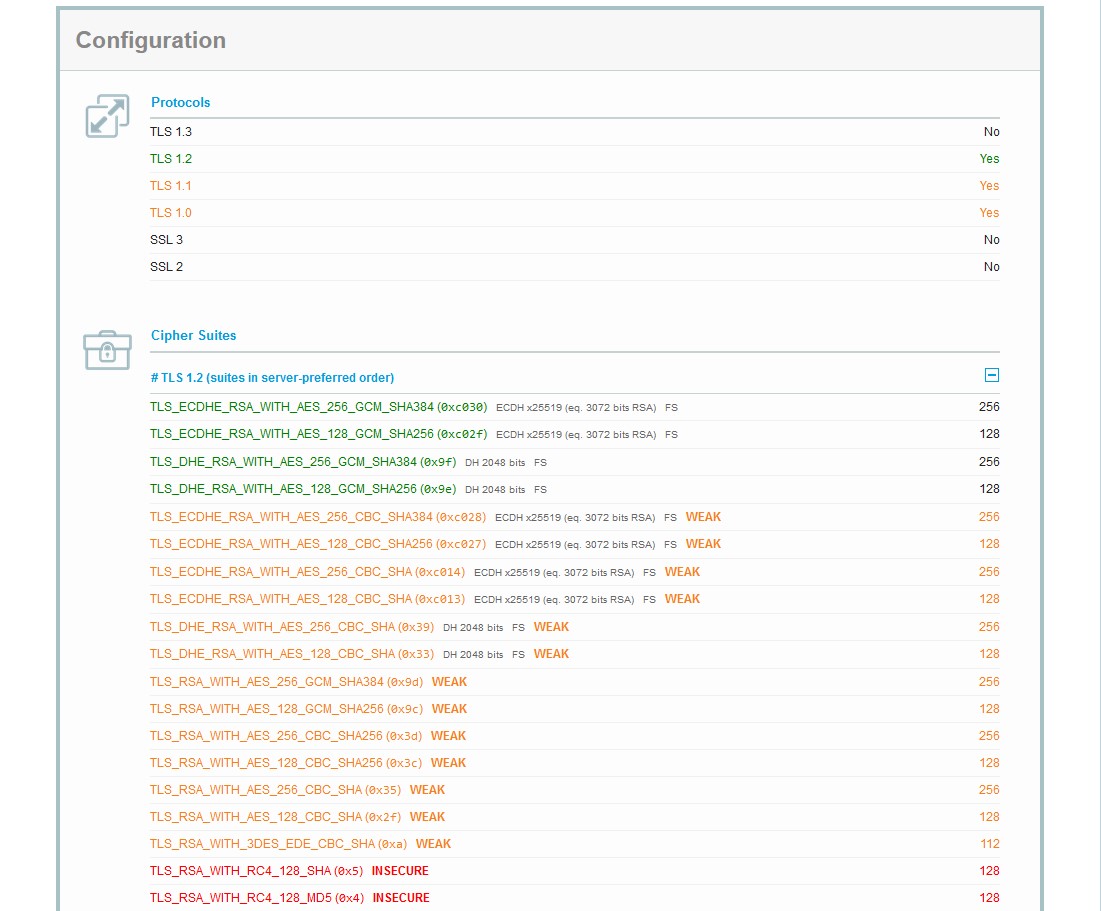Select suite TLS_ECDHE_RSA_WITH_AES_256_CBC_SHA384 (0xc028)
Image resolution: width=1101 pixels, height=911 pixels.
(x=317, y=517)
